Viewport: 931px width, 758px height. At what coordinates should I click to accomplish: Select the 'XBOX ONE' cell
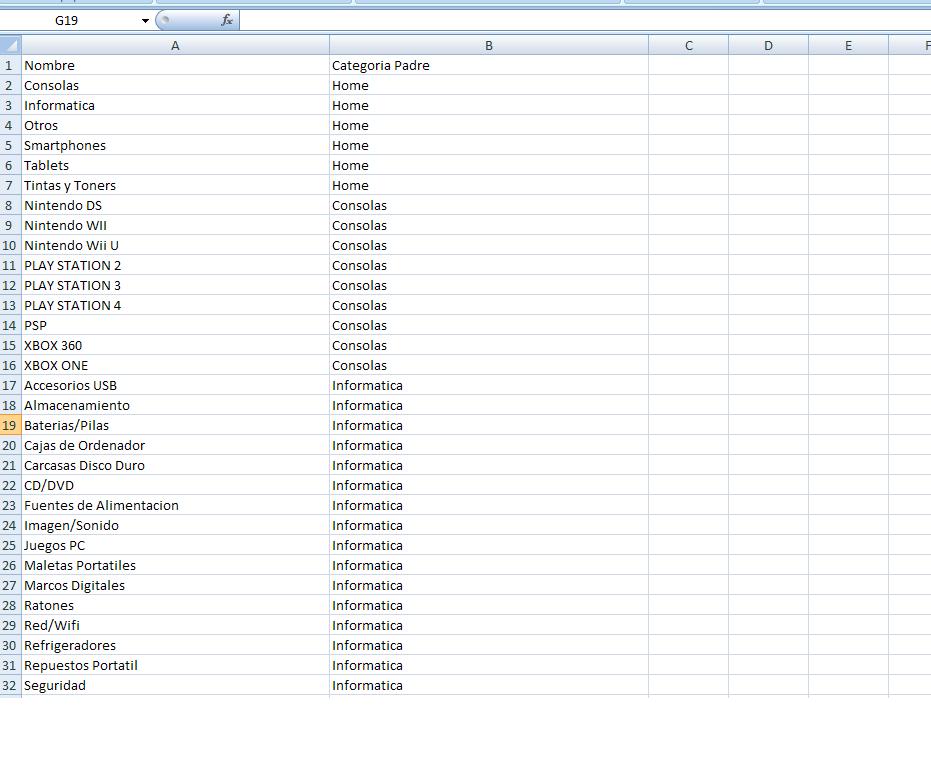click(175, 366)
